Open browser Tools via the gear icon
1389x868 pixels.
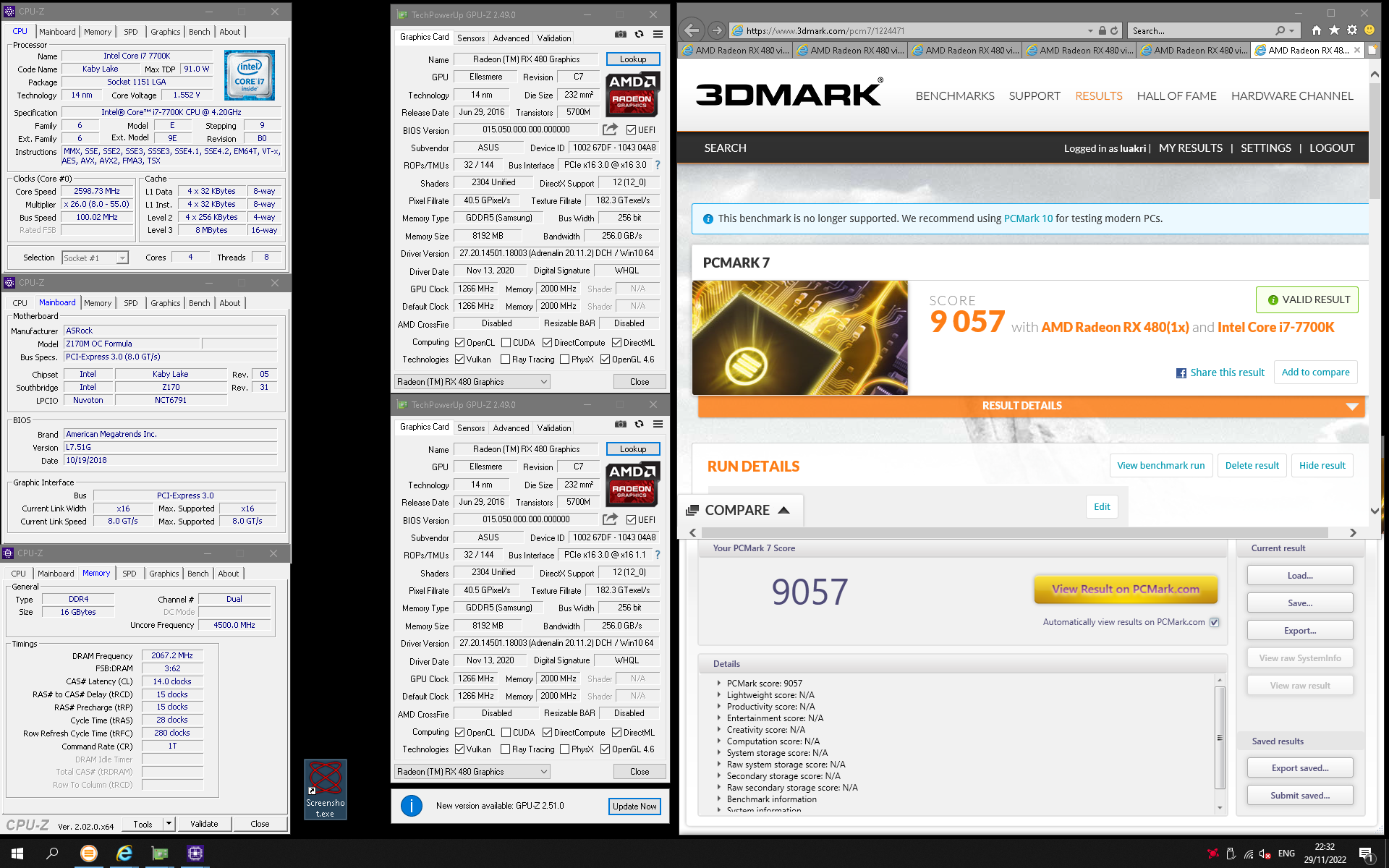(x=1351, y=30)
